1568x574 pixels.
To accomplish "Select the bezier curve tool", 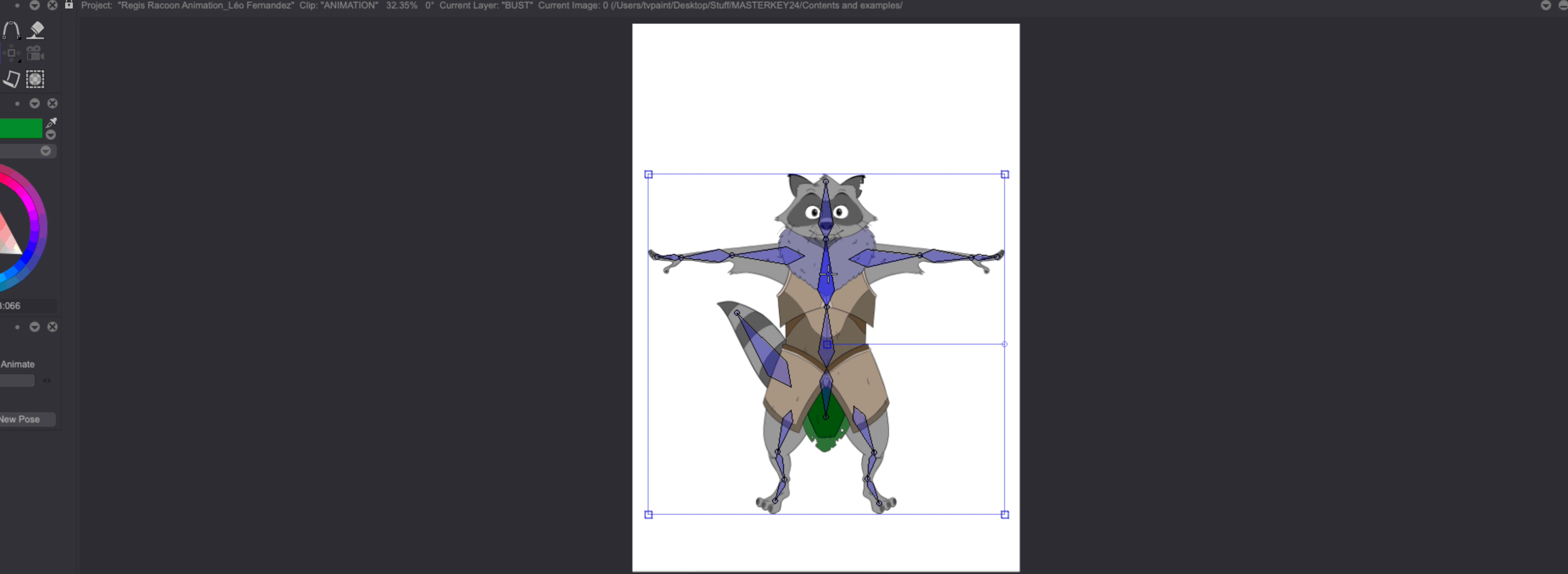I will click(x=11, y=29).
